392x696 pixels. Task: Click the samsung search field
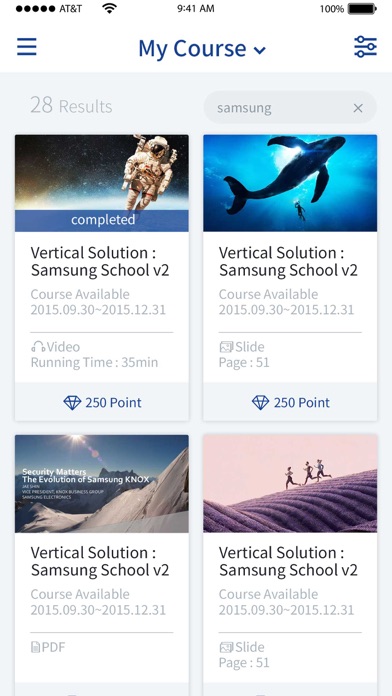pyautogui.click(x=290, y=107)
